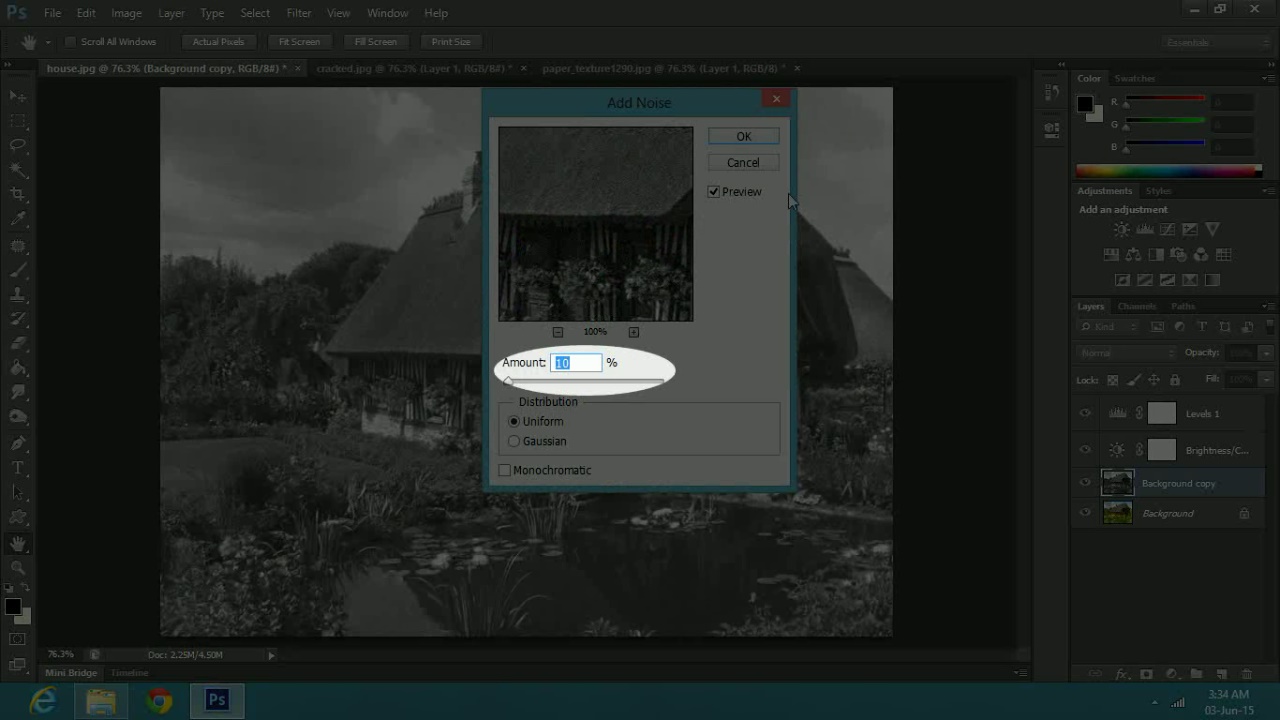
Task: Enable Scroll All Windows option
Action: click(70, 42)
